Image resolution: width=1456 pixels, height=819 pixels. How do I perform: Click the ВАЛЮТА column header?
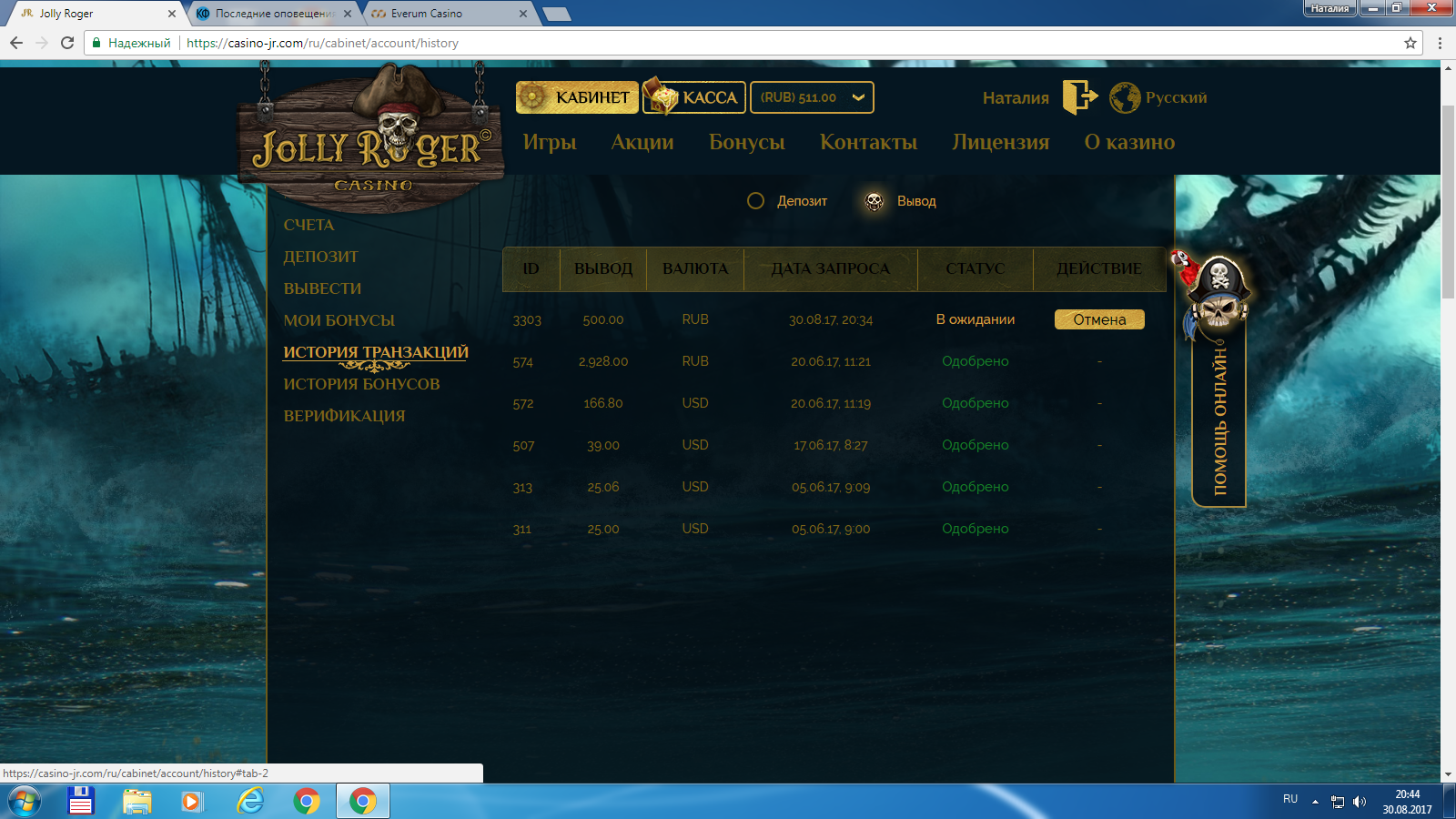[x=695, y=268]
